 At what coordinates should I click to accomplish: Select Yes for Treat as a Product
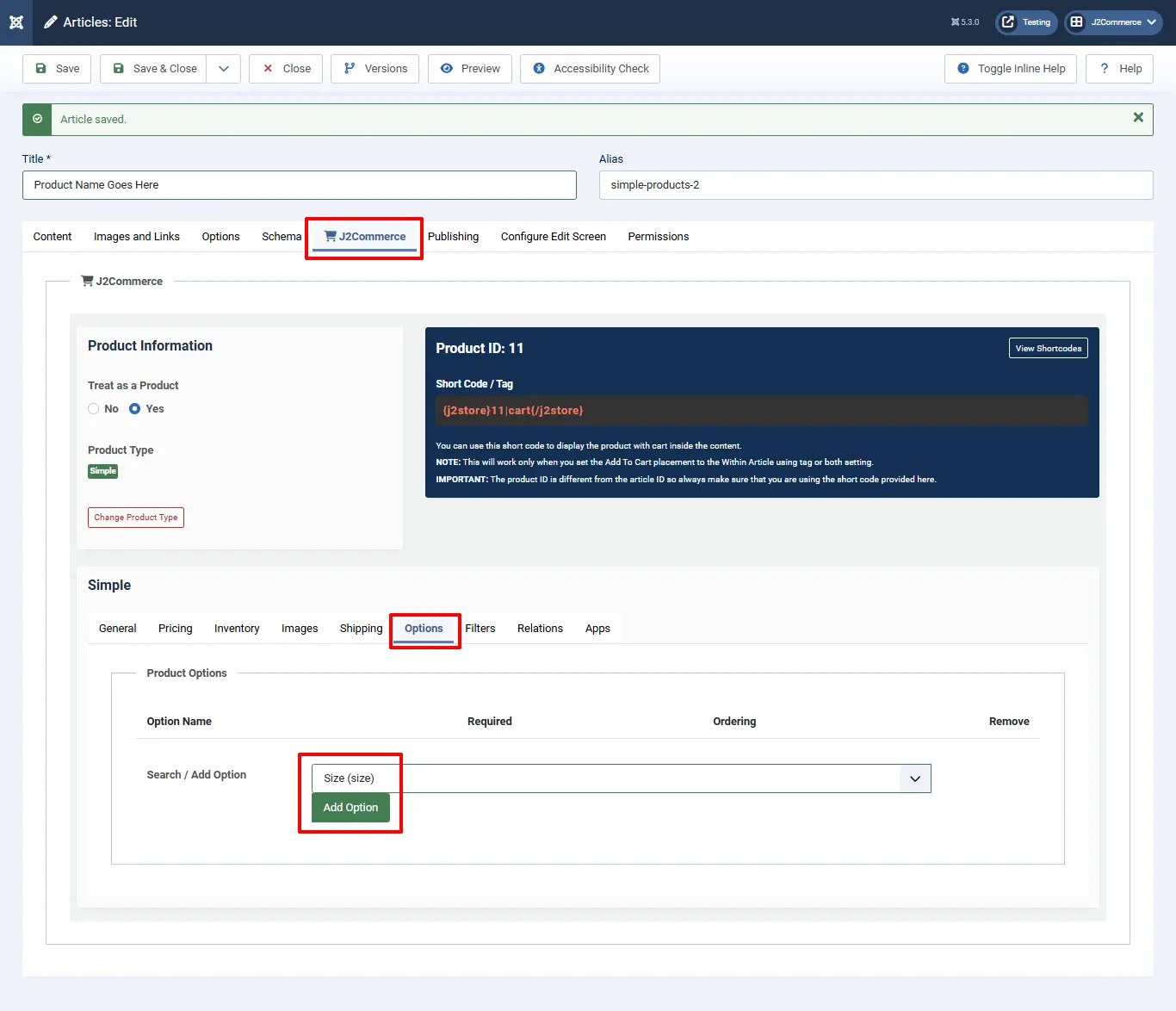point(135,409)
